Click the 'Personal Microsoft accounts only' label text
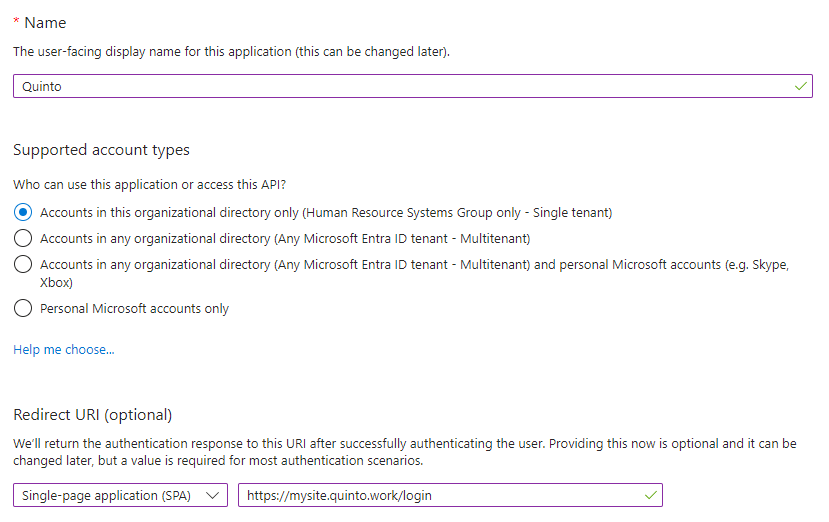Screen dimensions: 829x522 [134, 309]
